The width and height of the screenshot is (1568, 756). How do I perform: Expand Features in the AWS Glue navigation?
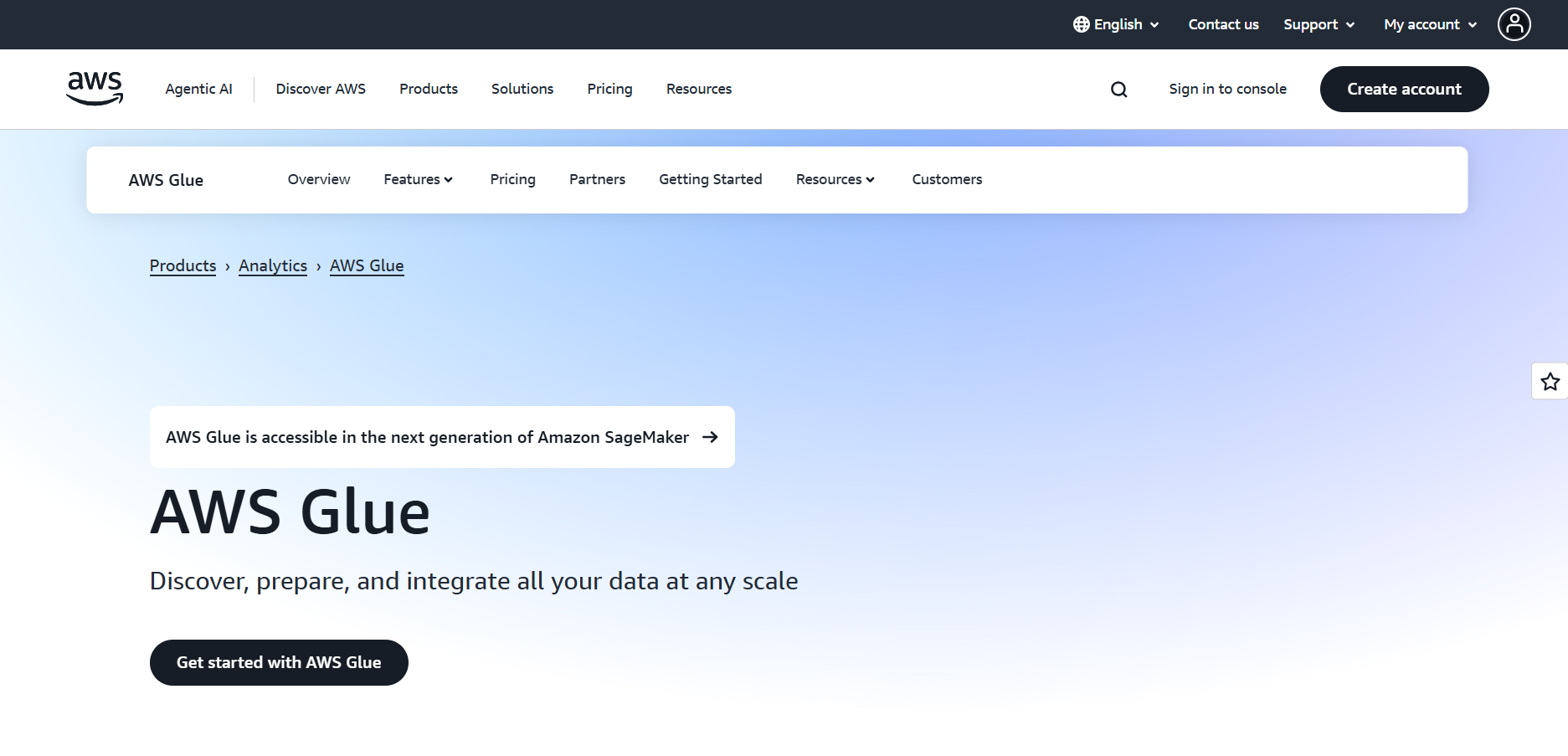pos(418,179)
